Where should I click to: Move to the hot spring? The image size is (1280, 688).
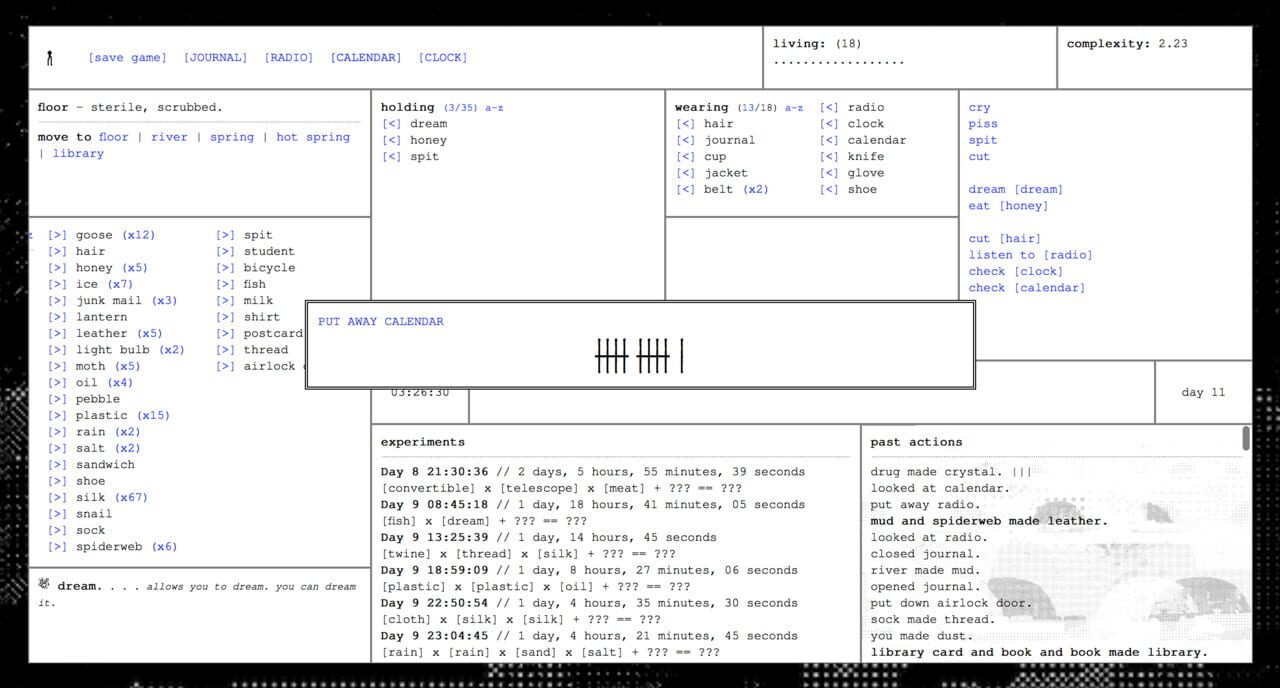310,137
